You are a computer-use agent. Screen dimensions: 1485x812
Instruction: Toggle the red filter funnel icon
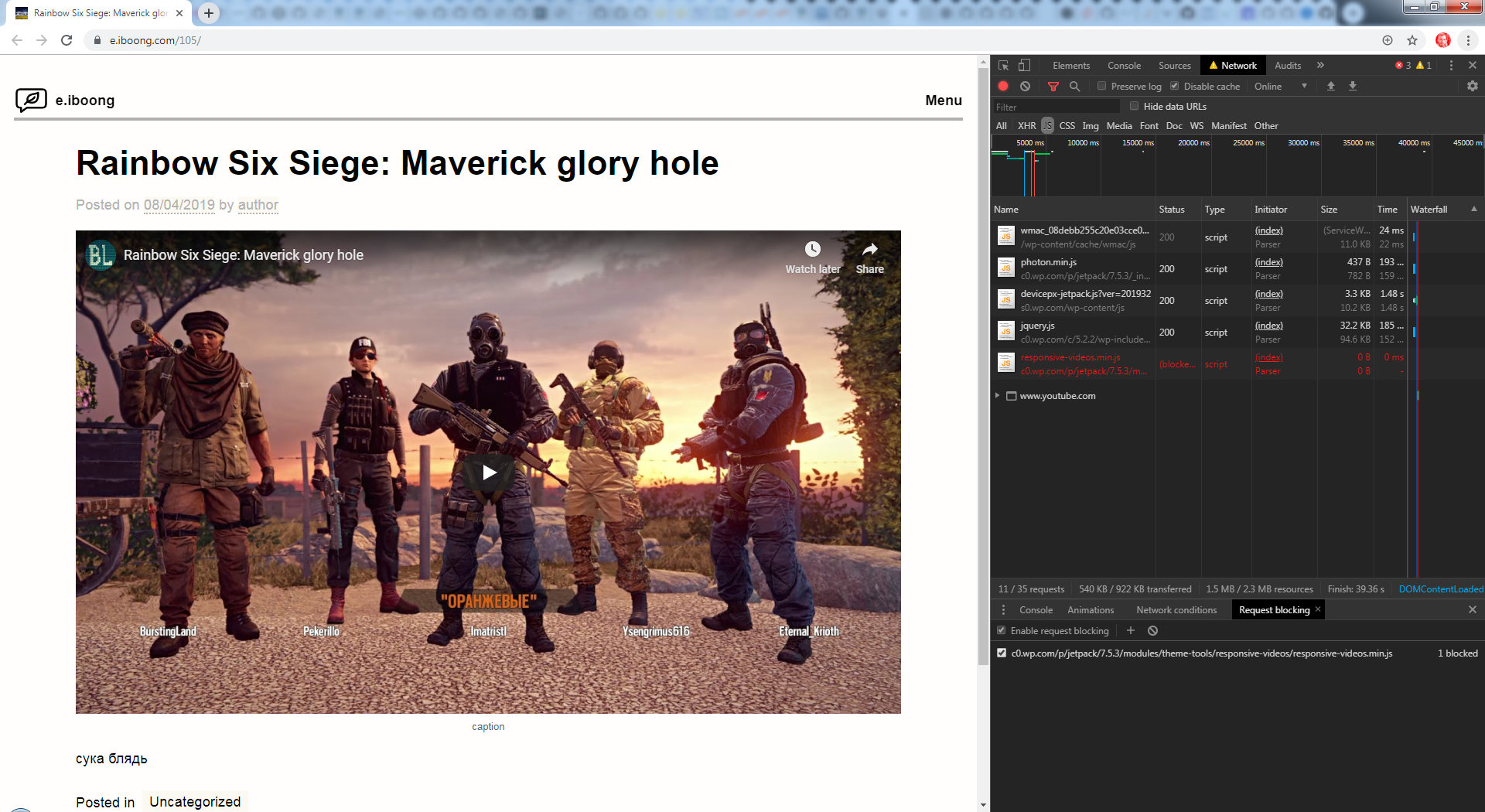click(x=1053, y=87)
